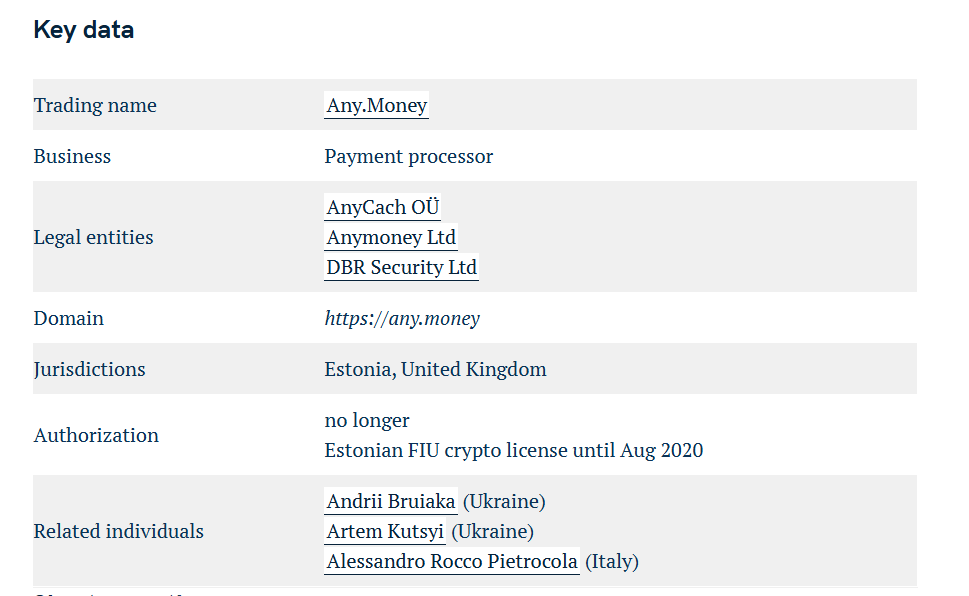Click the Trading name row label
Screen dimensions: 969x596
(95, 106)
